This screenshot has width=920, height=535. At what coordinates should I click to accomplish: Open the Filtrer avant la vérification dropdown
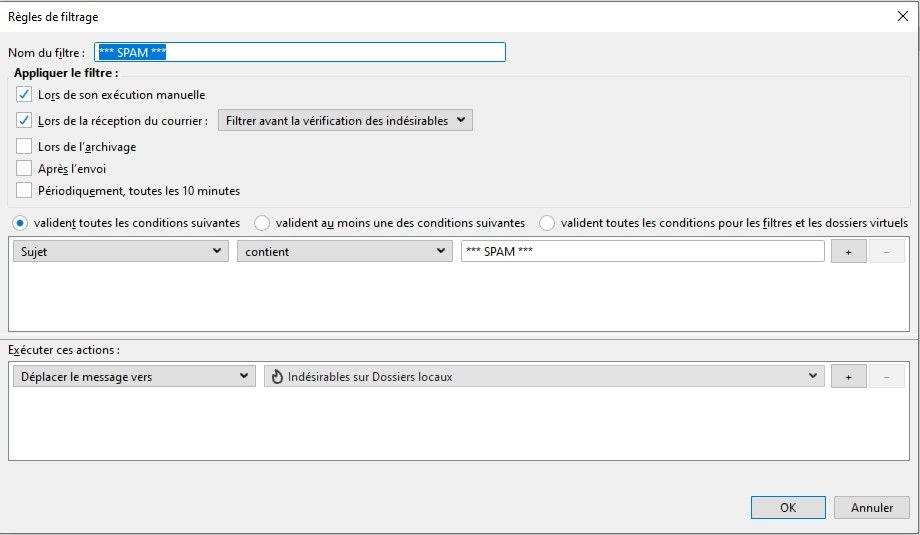coord(345,120)
